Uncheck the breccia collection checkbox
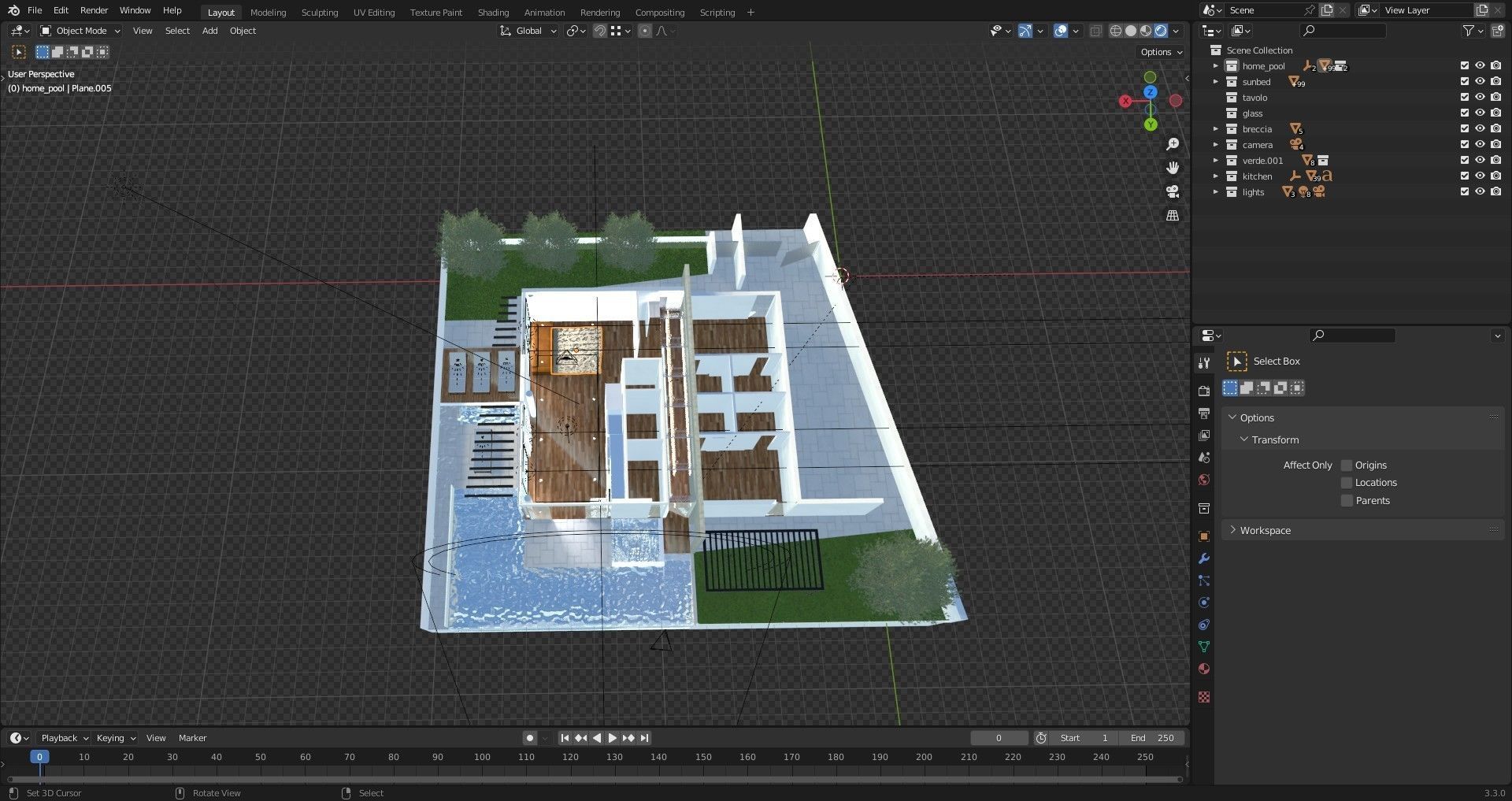This screenshot has width=1512, height=801. [1465, 129]
